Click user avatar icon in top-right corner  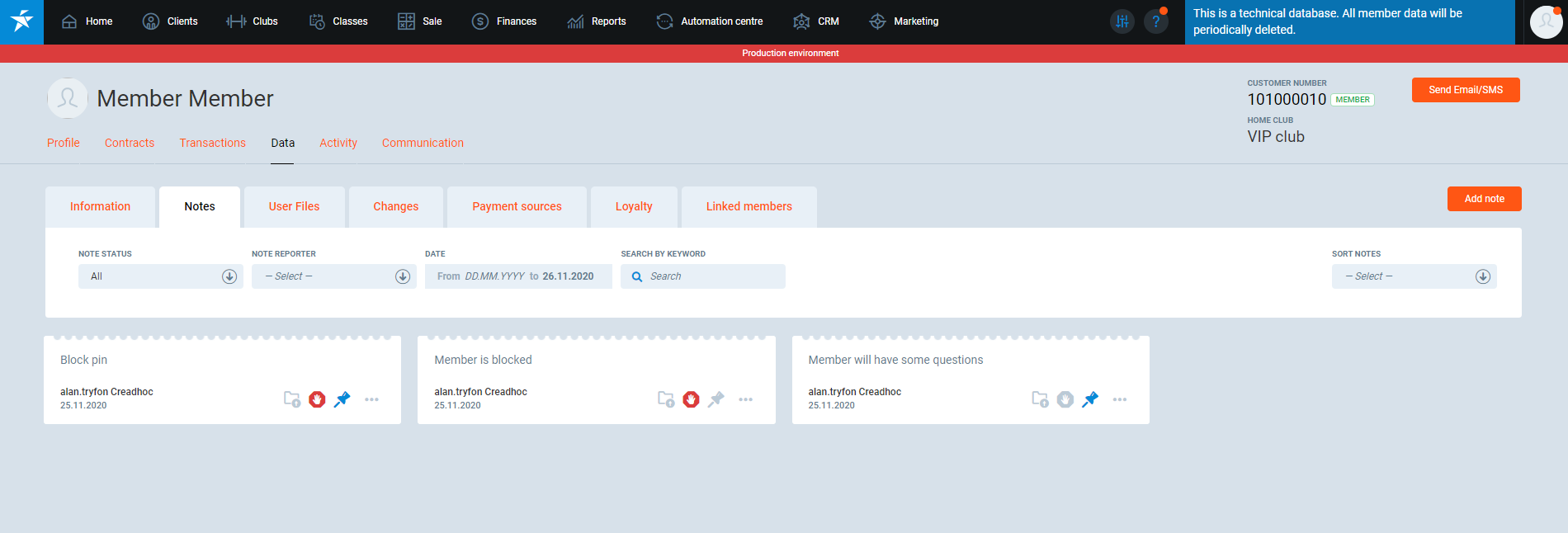coord(1545,22)
